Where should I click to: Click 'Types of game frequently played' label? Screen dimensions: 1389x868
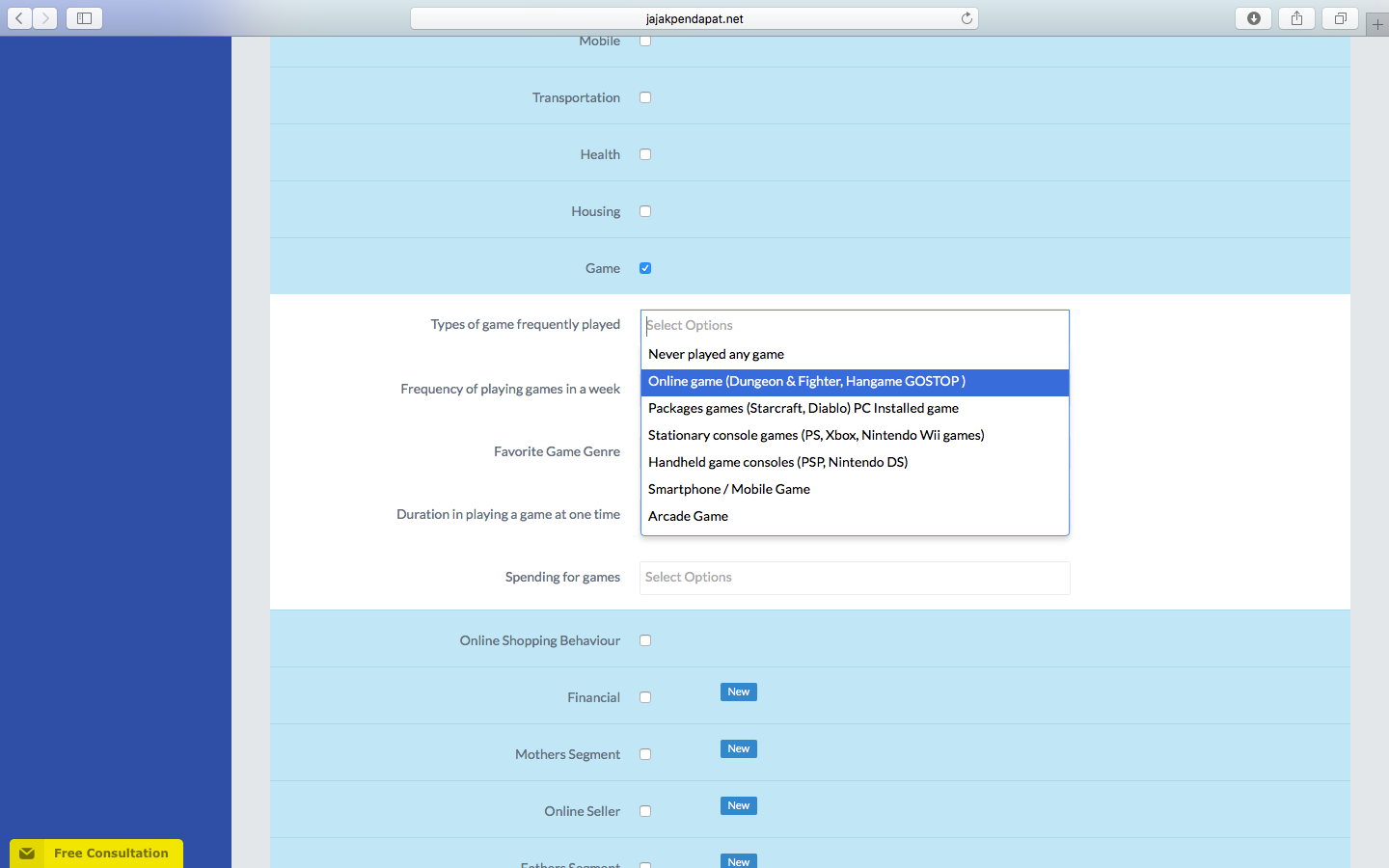[526, 325]
